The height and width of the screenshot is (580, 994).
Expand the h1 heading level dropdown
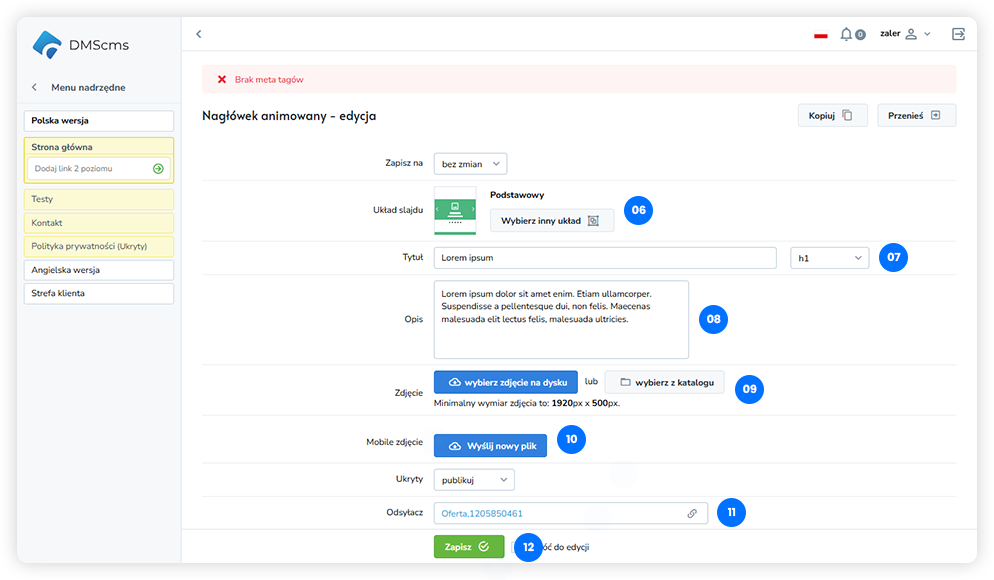coord(829,258)
